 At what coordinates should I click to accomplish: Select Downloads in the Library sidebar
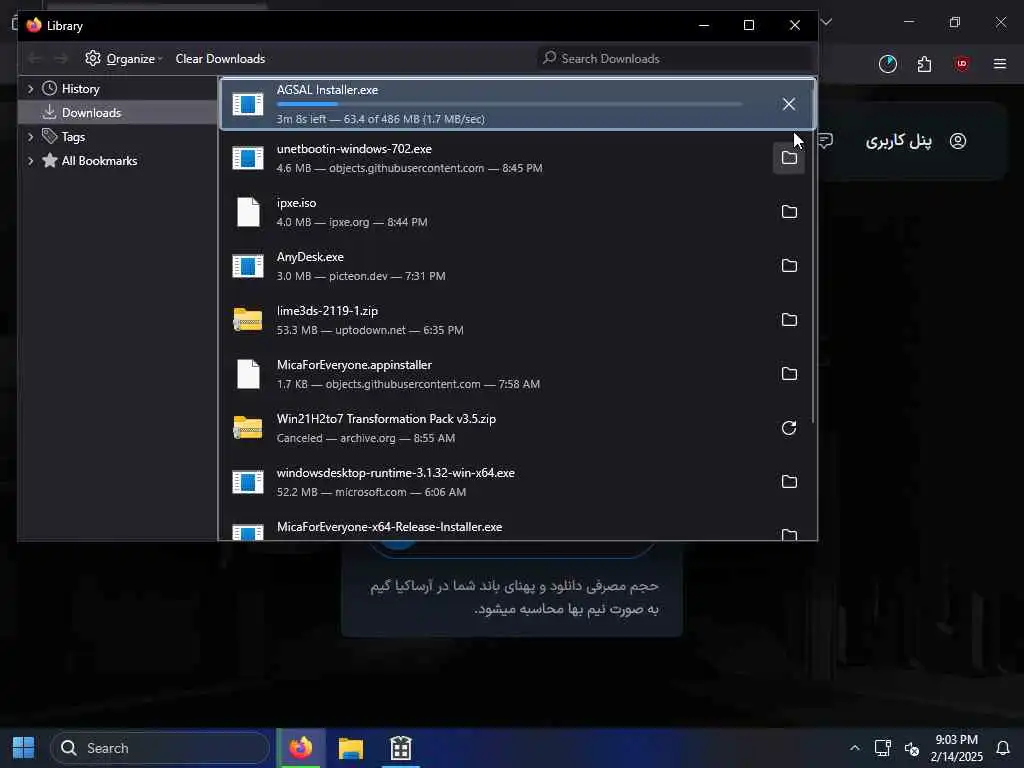point(91,113)
